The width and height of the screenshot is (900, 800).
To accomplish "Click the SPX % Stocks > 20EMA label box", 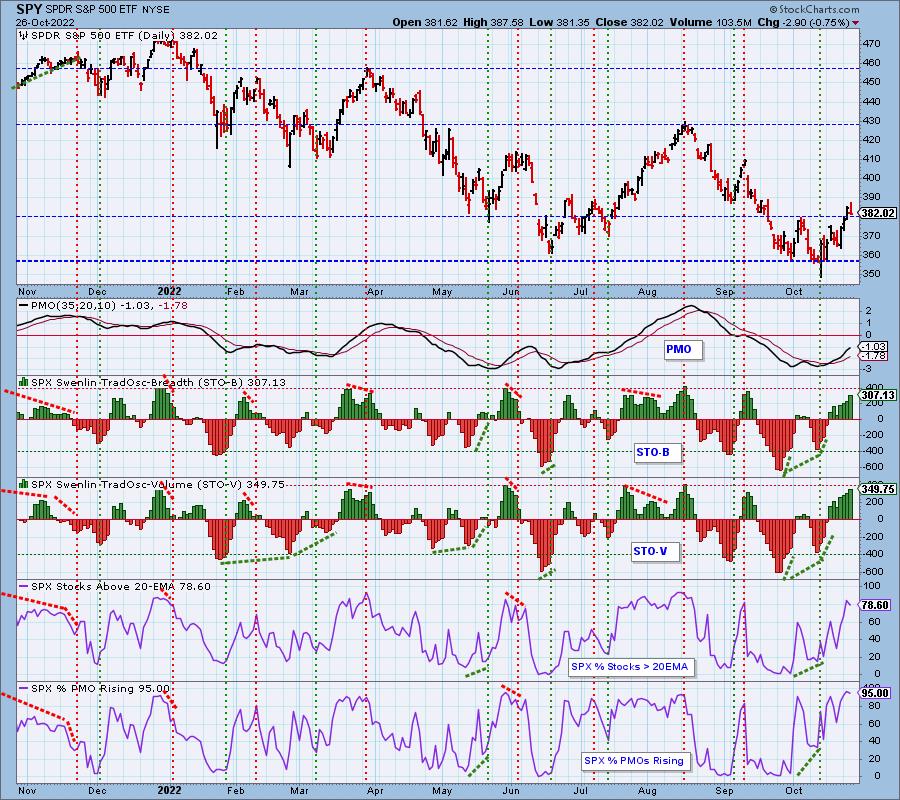I will tap(631, 667).
